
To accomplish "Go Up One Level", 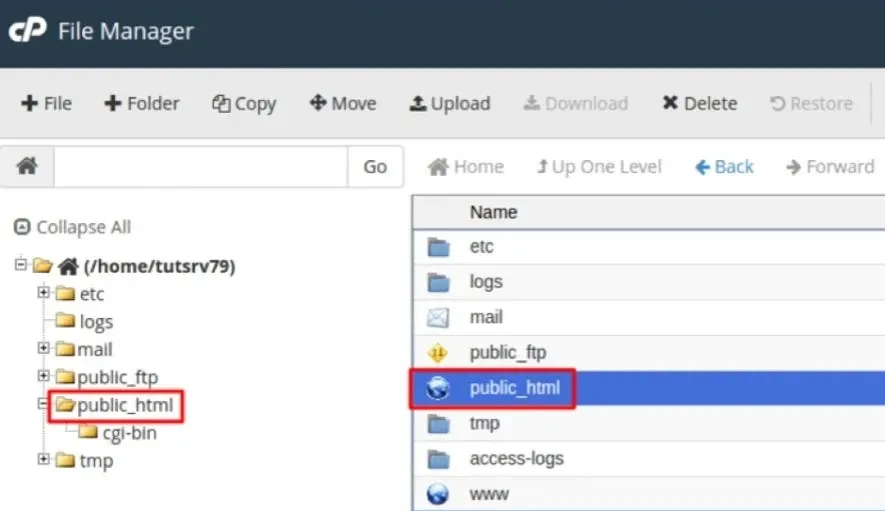I will click(599, 167).
